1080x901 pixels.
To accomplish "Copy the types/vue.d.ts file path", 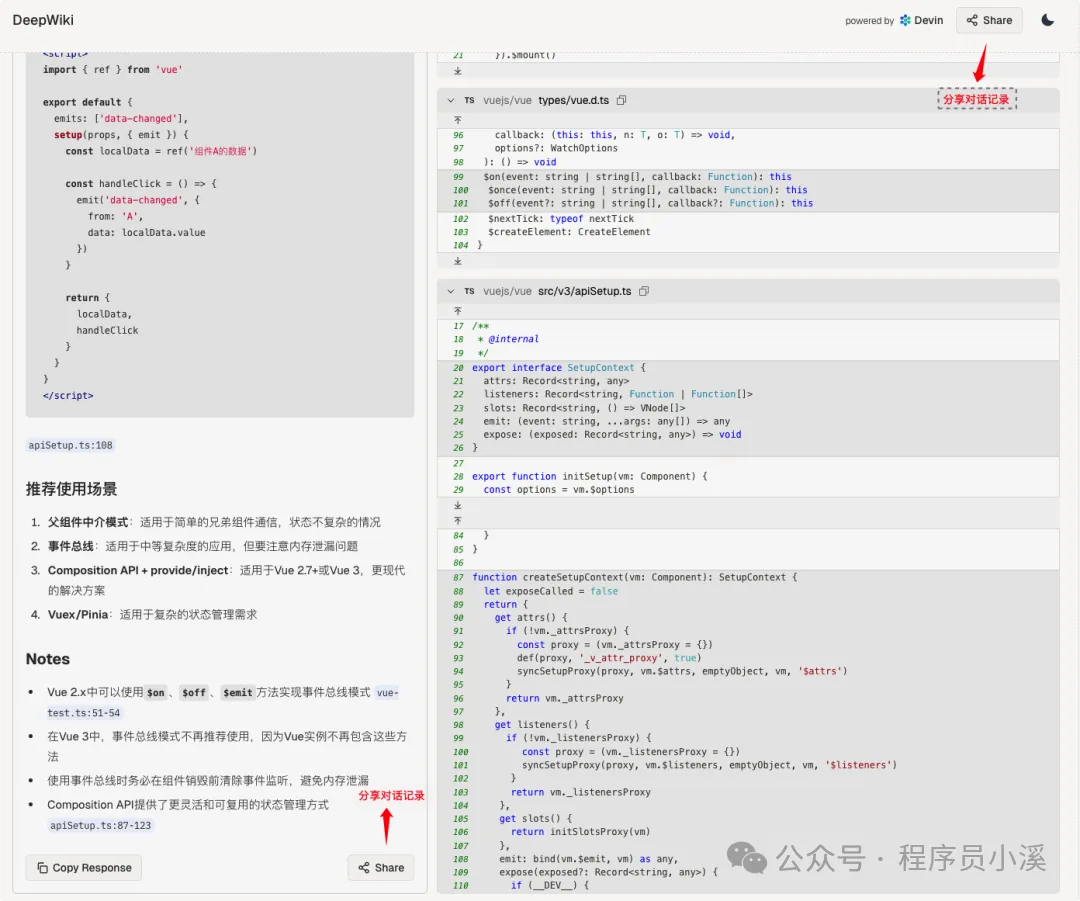I will pyautogui.click(x=621, y=101).
